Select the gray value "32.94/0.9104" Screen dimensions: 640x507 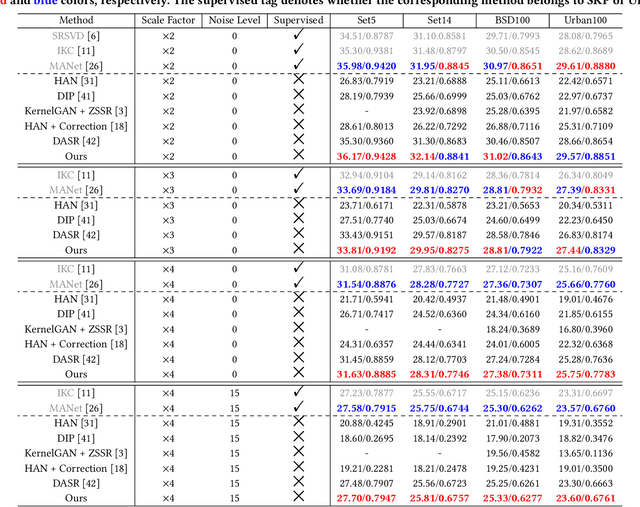[x=367, y=176]
